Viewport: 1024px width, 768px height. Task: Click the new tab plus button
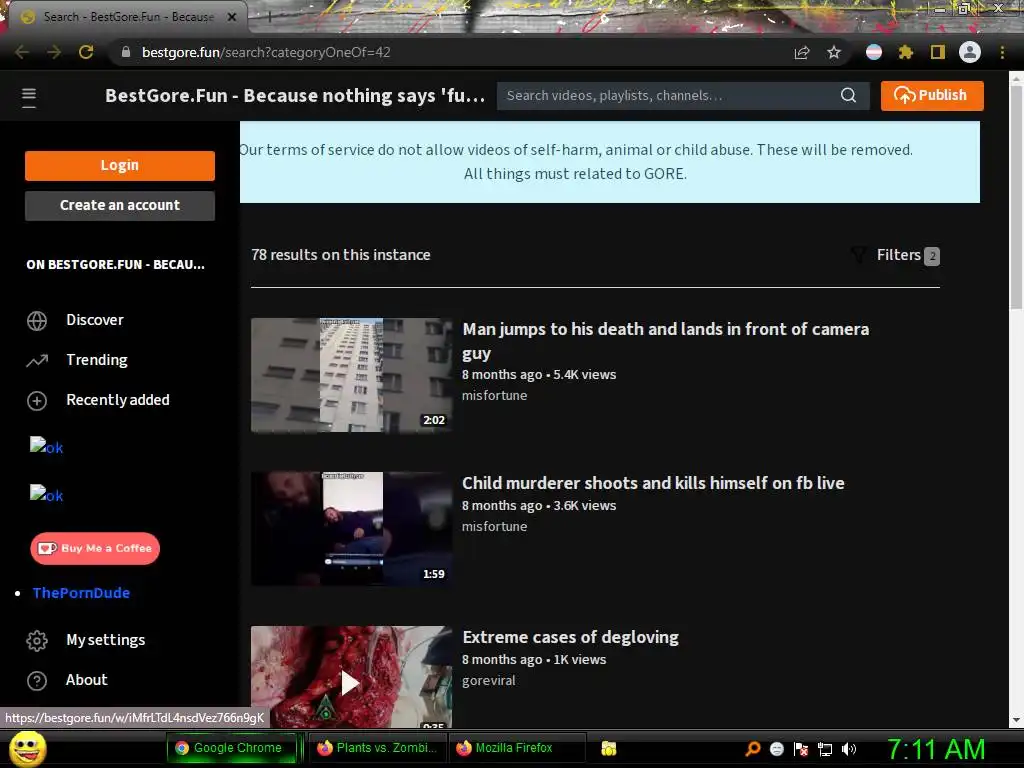[269, 18]
